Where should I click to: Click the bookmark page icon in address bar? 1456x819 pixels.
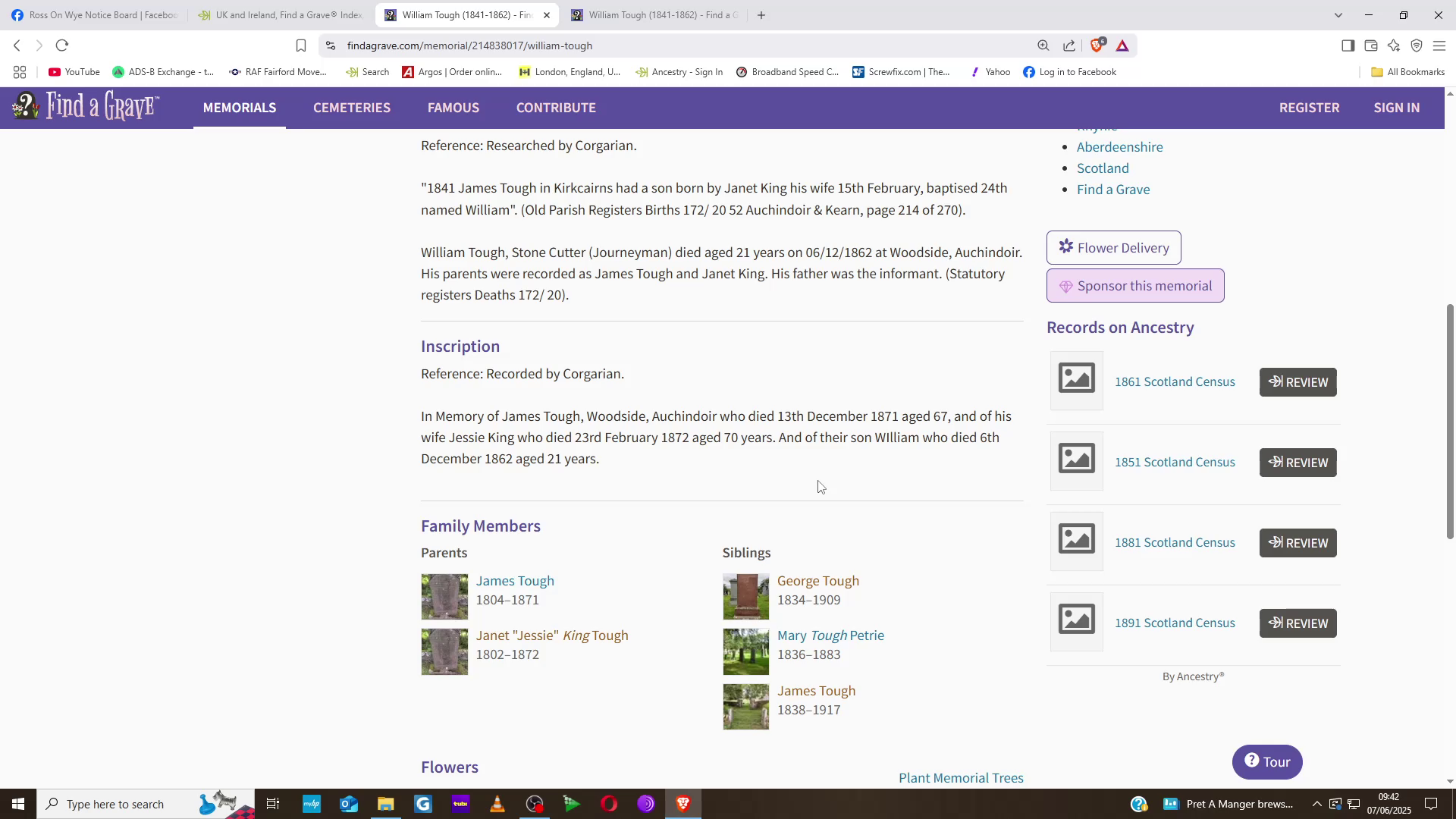[301, 45]
